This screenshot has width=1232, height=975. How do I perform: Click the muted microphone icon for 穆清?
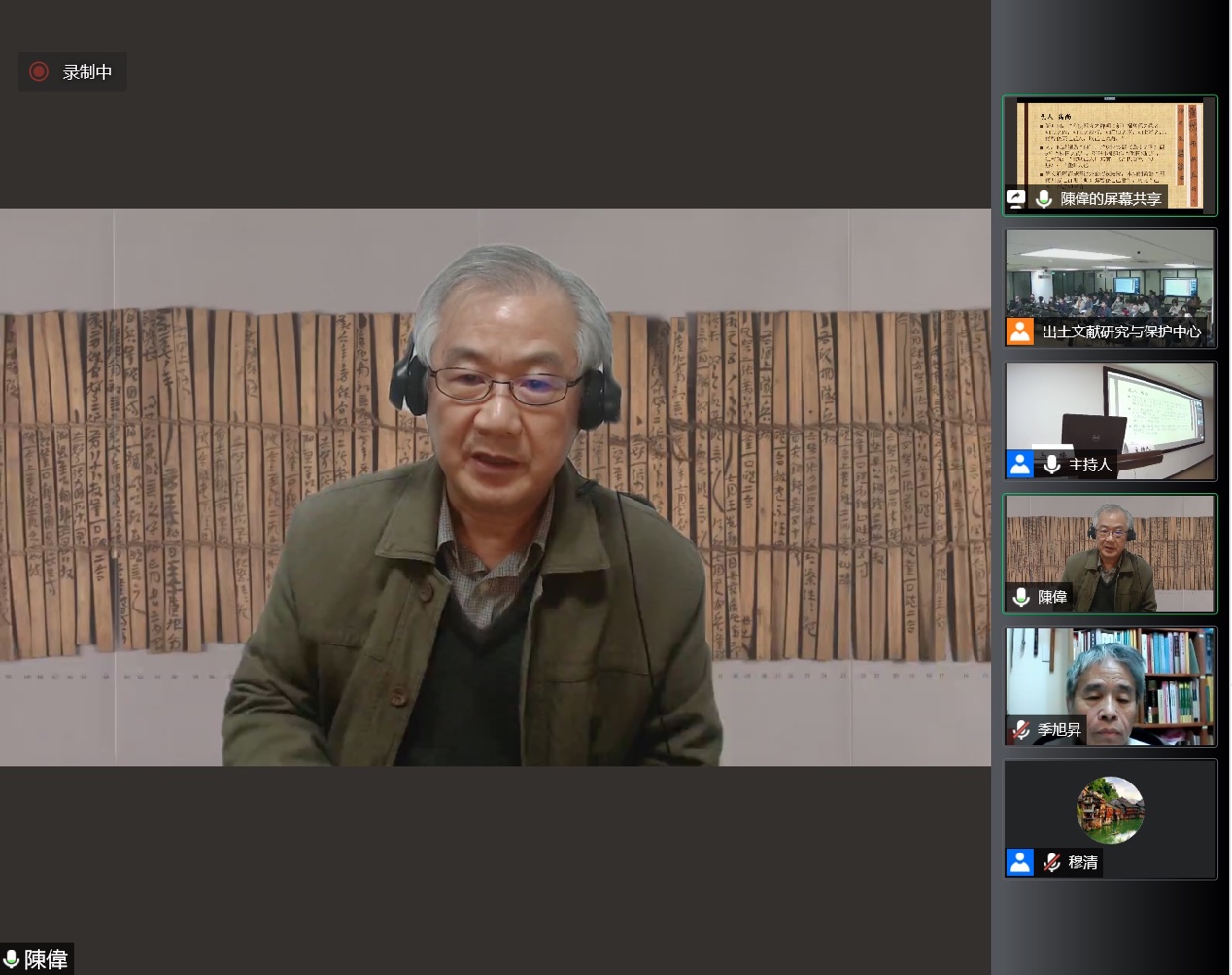[1051, 862]
